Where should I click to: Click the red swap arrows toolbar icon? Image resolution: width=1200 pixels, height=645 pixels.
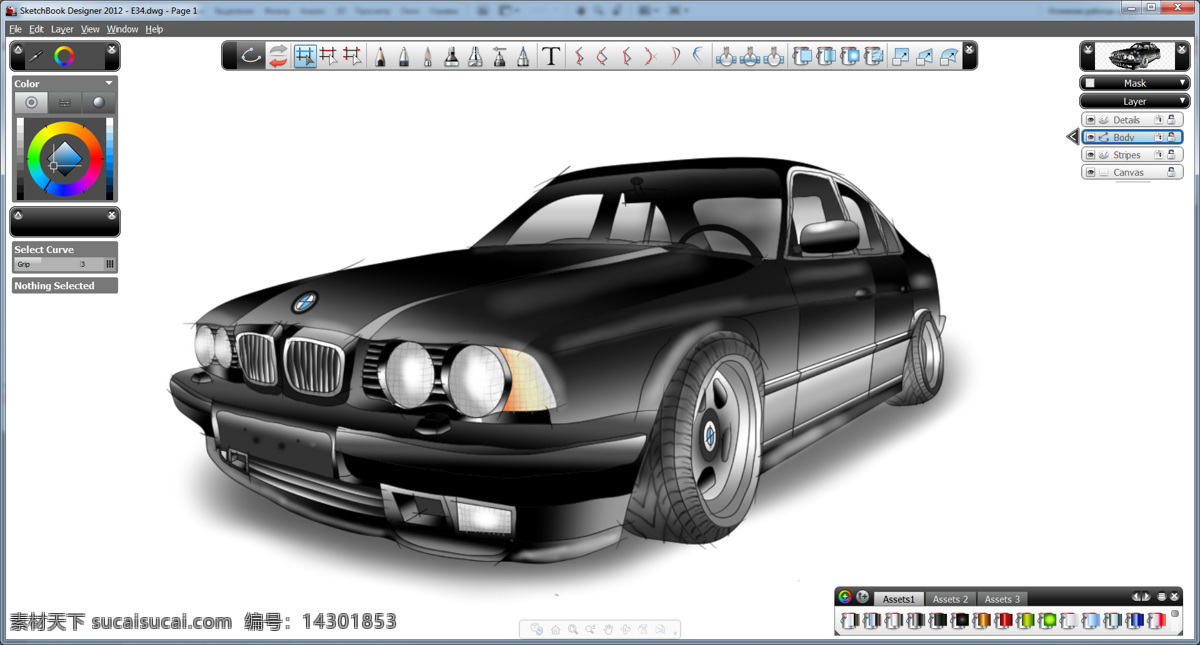(279, 56)
